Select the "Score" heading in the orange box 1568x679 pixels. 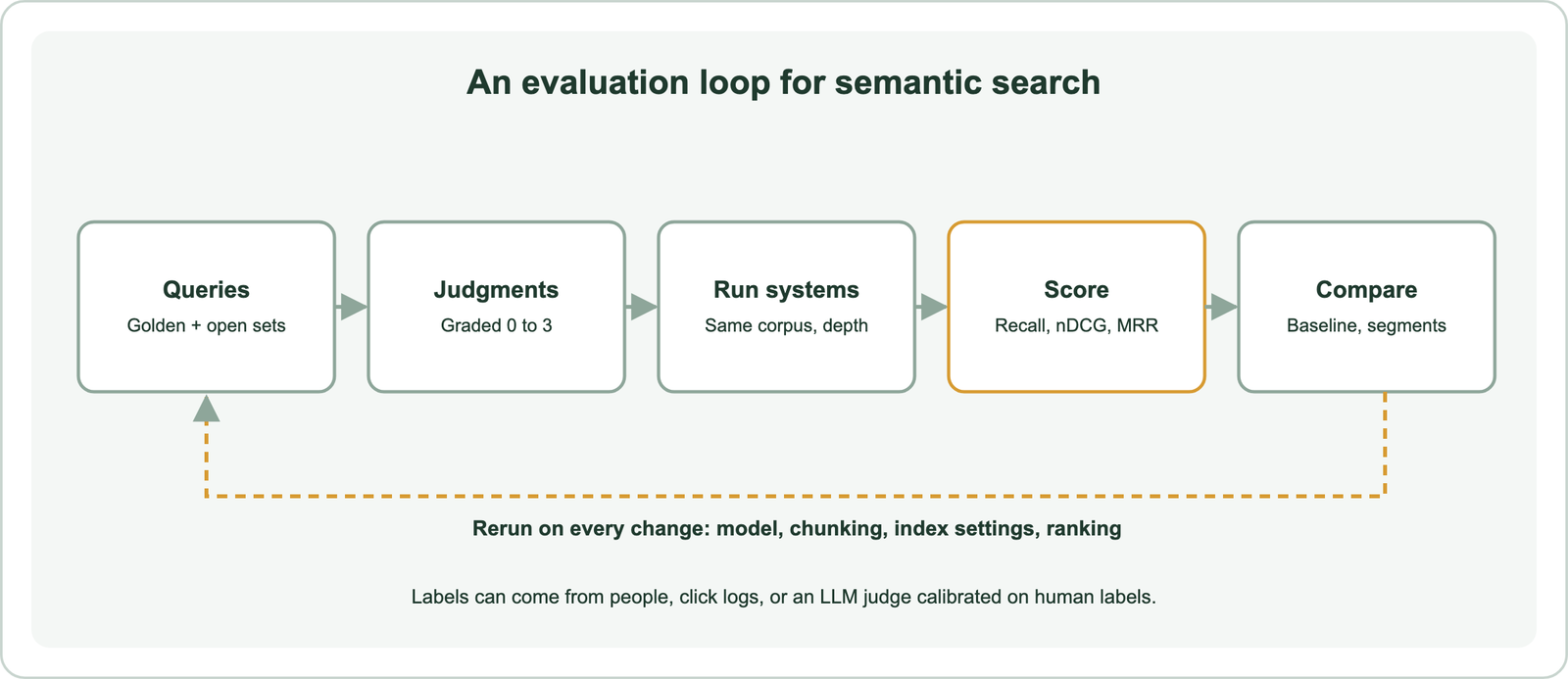(1076, 290)
